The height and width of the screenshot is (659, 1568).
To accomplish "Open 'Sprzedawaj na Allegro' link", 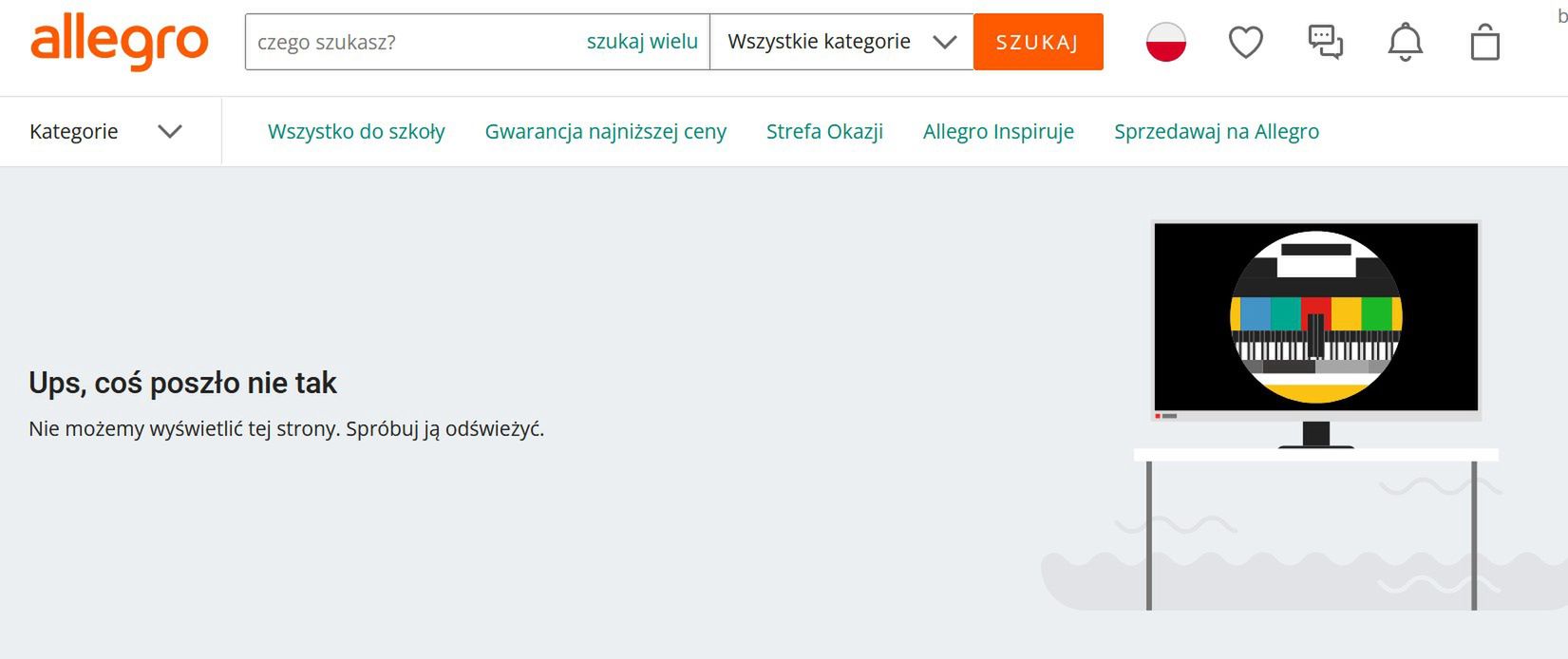I will coord(1217,131).
